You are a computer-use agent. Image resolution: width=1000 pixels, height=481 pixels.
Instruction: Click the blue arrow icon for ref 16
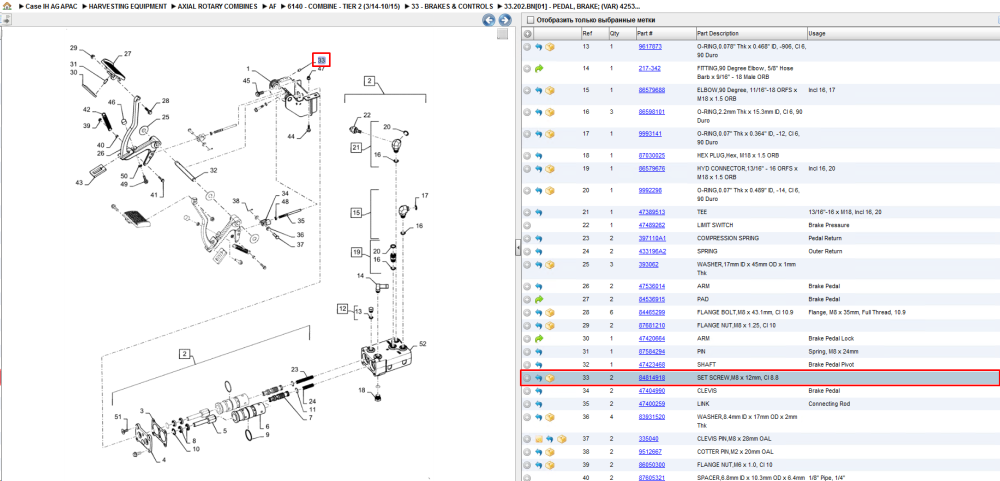538,112
